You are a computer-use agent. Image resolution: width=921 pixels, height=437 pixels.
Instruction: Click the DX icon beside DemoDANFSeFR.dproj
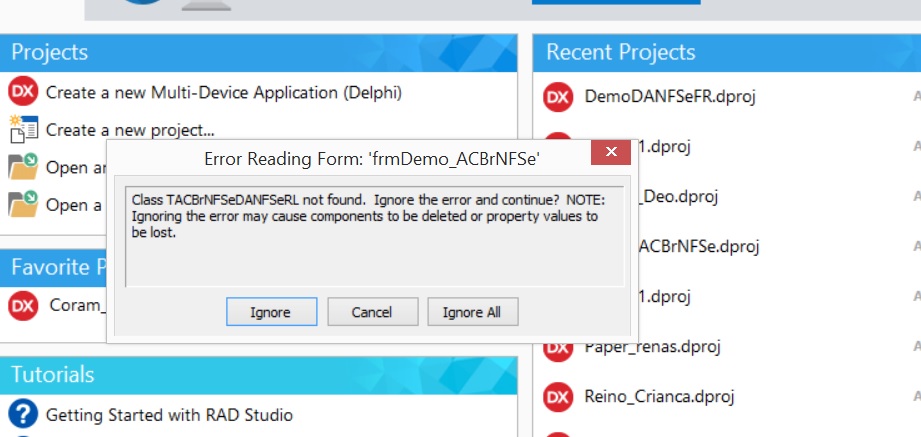pyautogui.click(x=558, y=97)
